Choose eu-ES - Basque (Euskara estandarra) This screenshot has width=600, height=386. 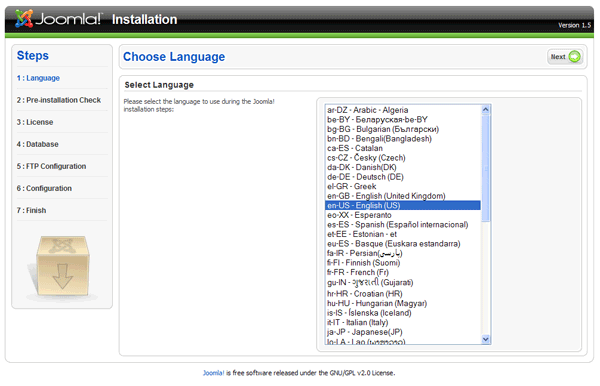[x=403, y=244]
